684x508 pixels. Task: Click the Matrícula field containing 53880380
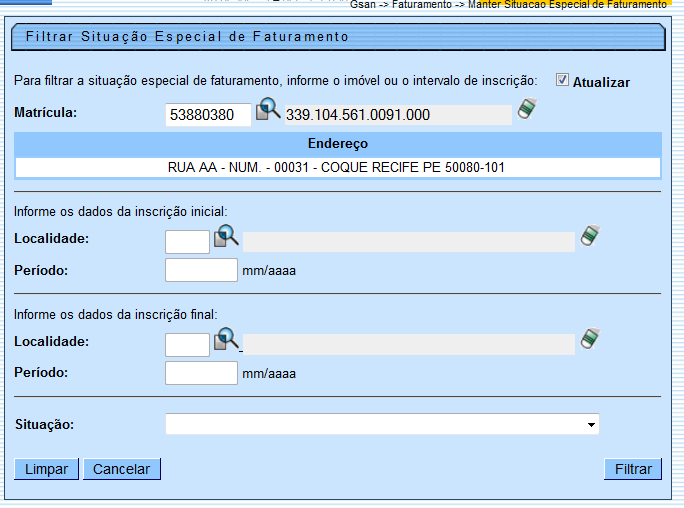click(208, 114)
